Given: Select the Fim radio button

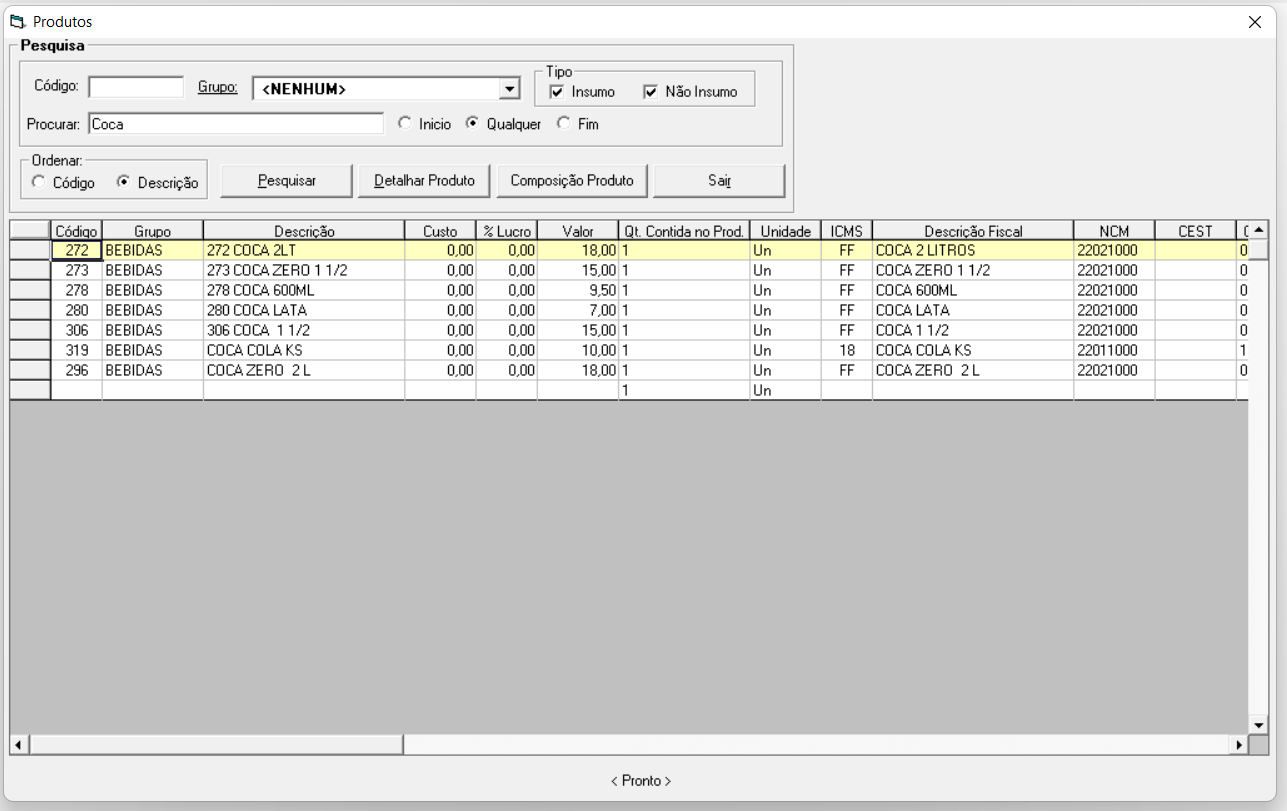Looking at the screenshot, I should pyautogui.click(x=564, y=124).
